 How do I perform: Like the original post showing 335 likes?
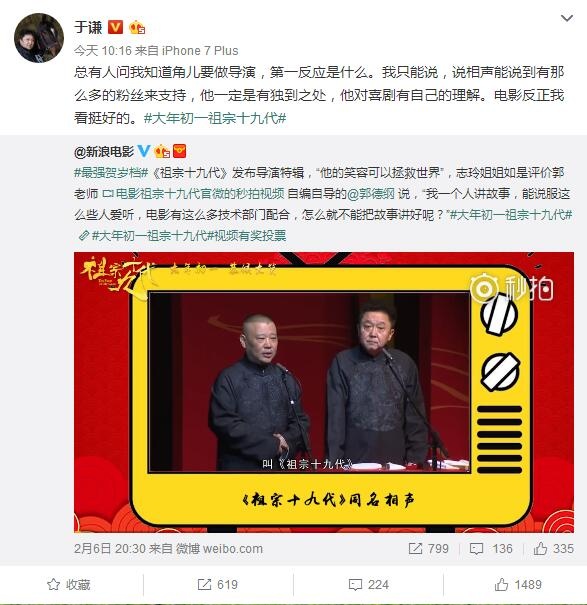click(553, 549)
